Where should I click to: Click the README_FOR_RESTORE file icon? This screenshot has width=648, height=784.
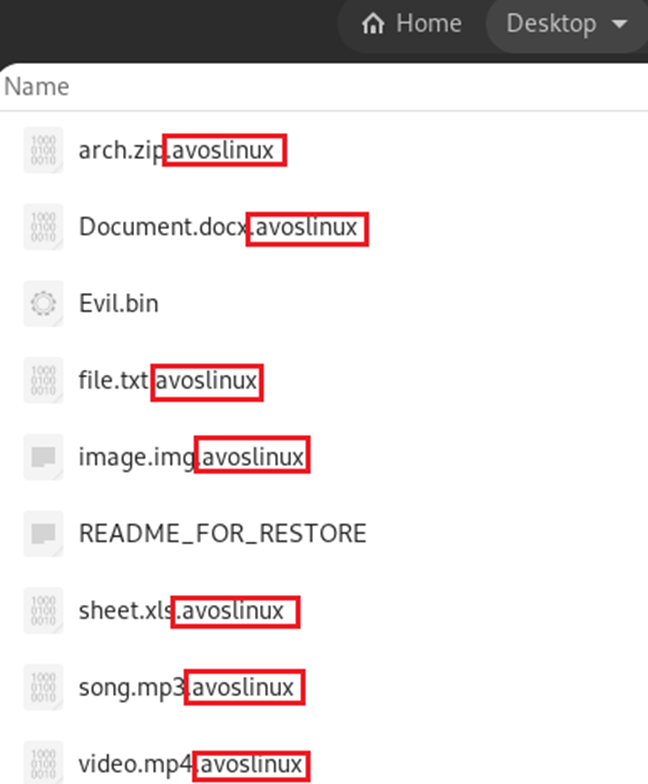click(43, 533)
